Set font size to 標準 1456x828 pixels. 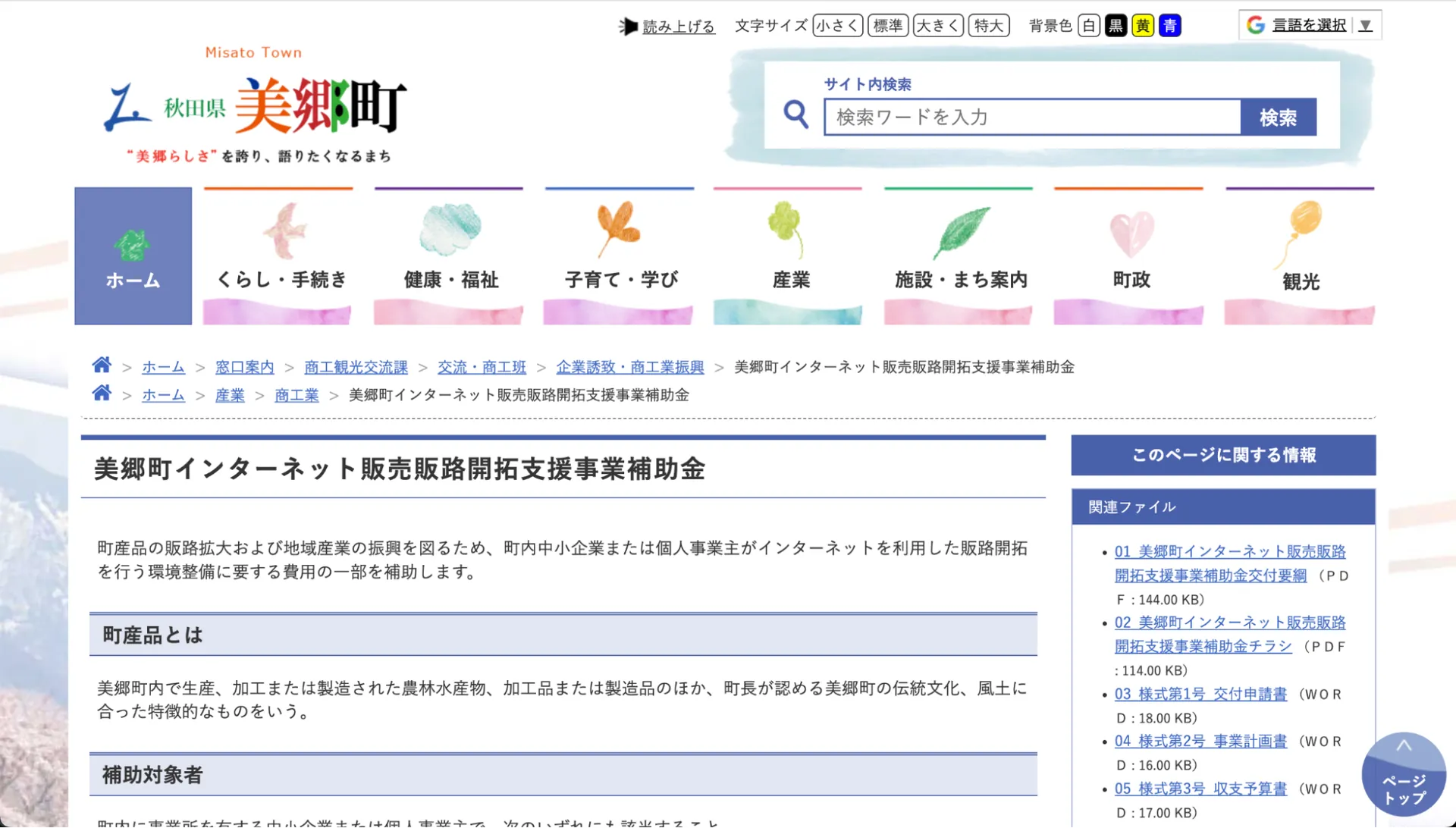coord(888,26)
